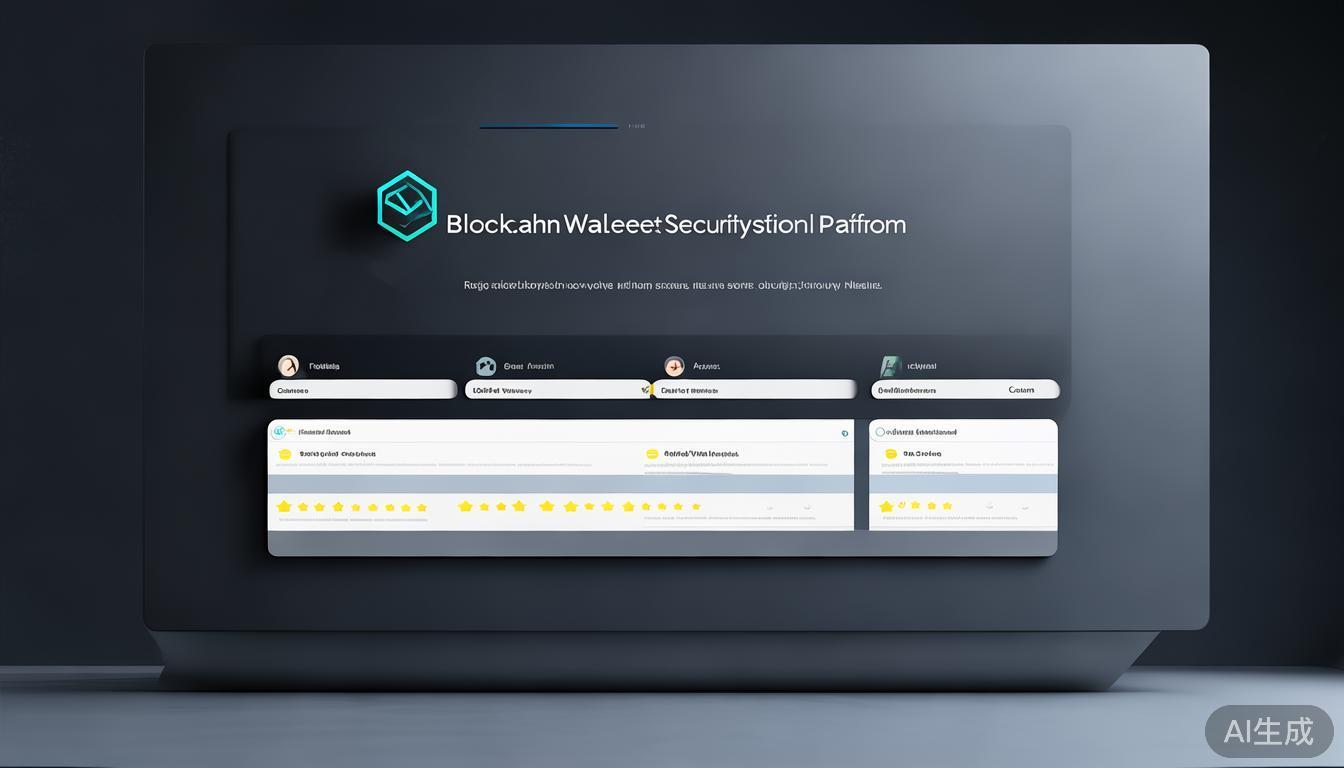The image size is (1344, 768).
Task: Click the third round avatar icon
Action: [x=674, y=366]
